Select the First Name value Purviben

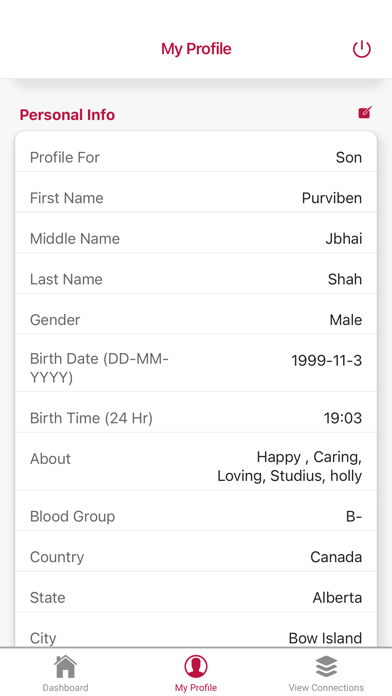tap(332, 198)
